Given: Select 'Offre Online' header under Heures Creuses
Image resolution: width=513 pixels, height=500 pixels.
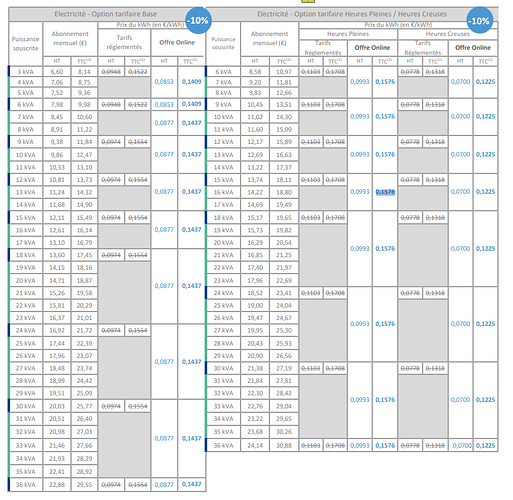Looking at the screenshot, I should coord(473,48).
